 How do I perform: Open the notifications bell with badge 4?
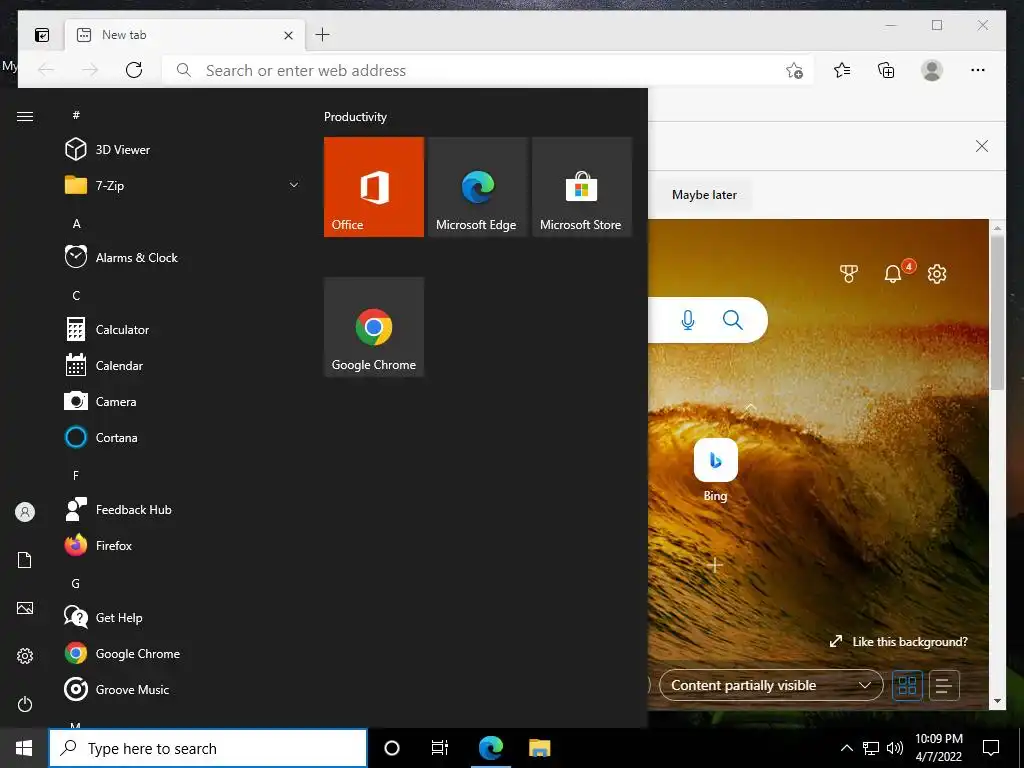pyautogui.click(x=893, y=274)
